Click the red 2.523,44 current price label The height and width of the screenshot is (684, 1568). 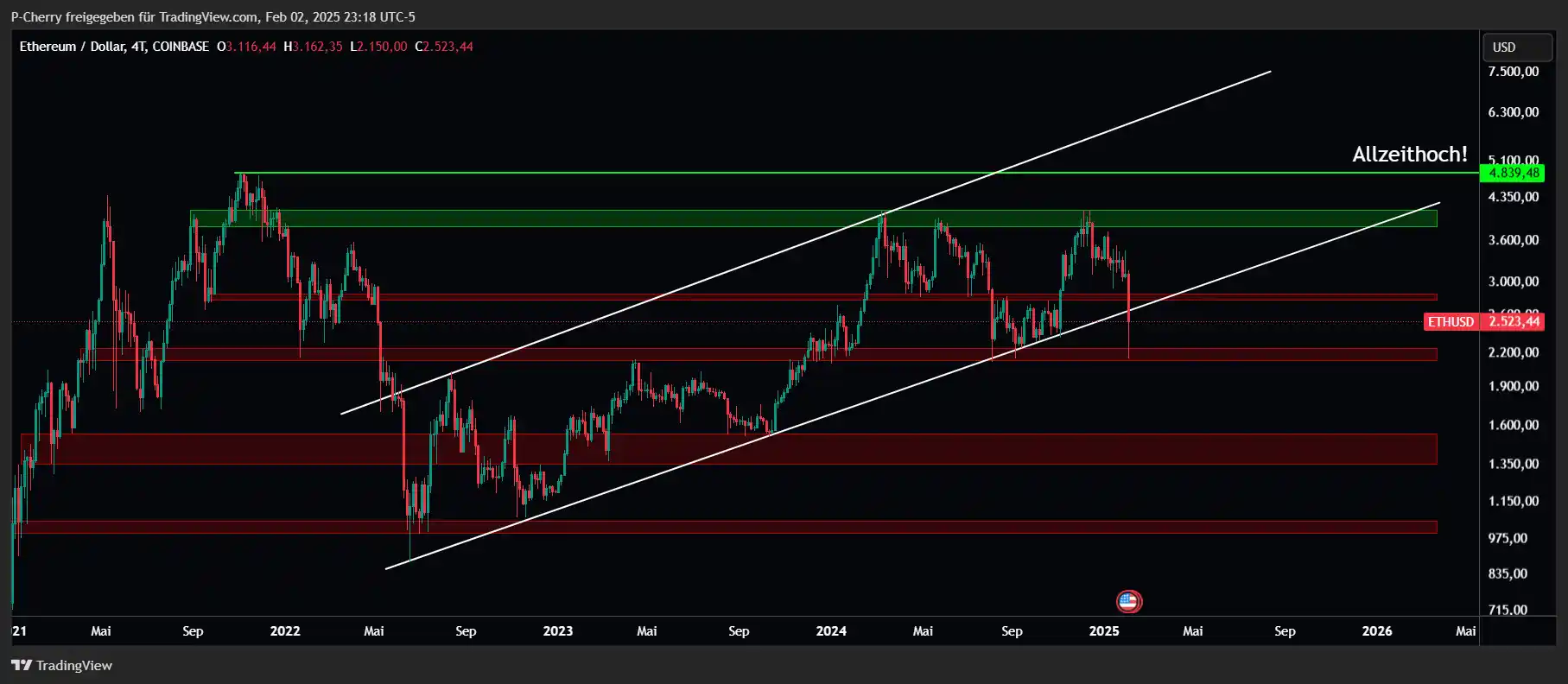1514,321
